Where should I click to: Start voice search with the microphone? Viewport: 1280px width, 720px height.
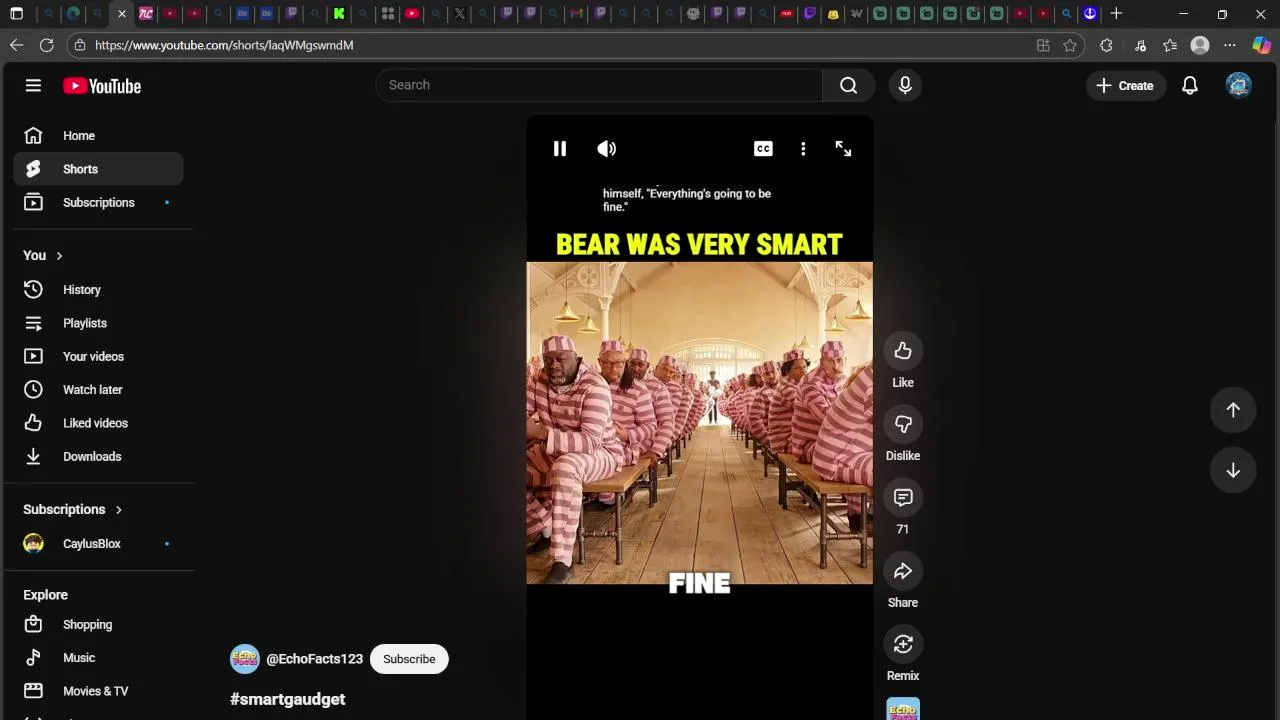[905, 85]
